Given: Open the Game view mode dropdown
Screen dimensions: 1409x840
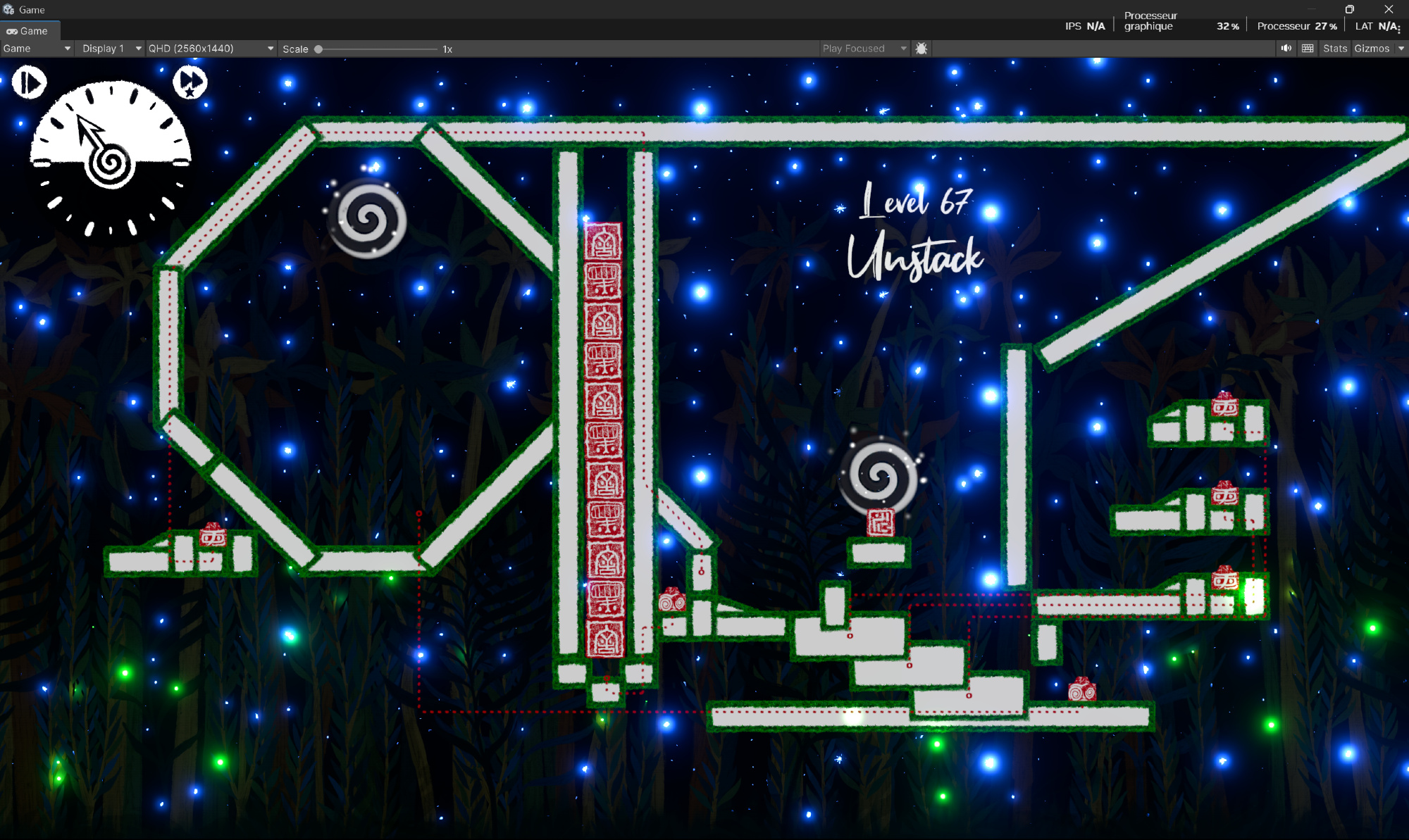Looking at the screenshot, I should (x=37, y=49).
